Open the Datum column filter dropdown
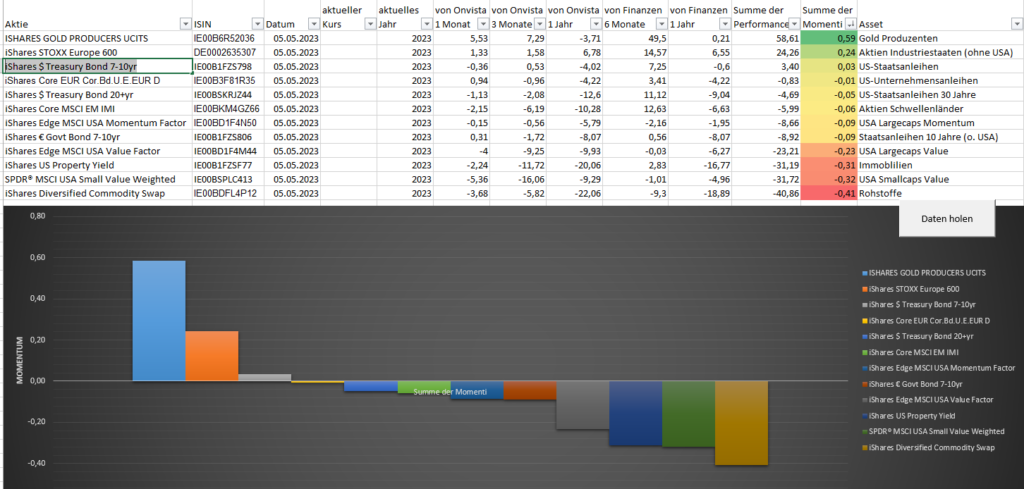The width and height of the screenshot is (1024, 489). [x=312, y=24]
